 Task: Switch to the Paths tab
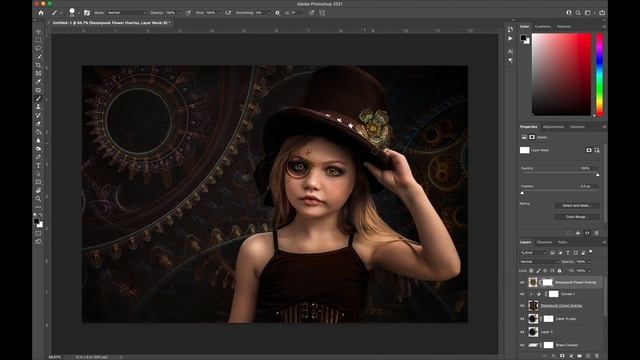(562, 242)
